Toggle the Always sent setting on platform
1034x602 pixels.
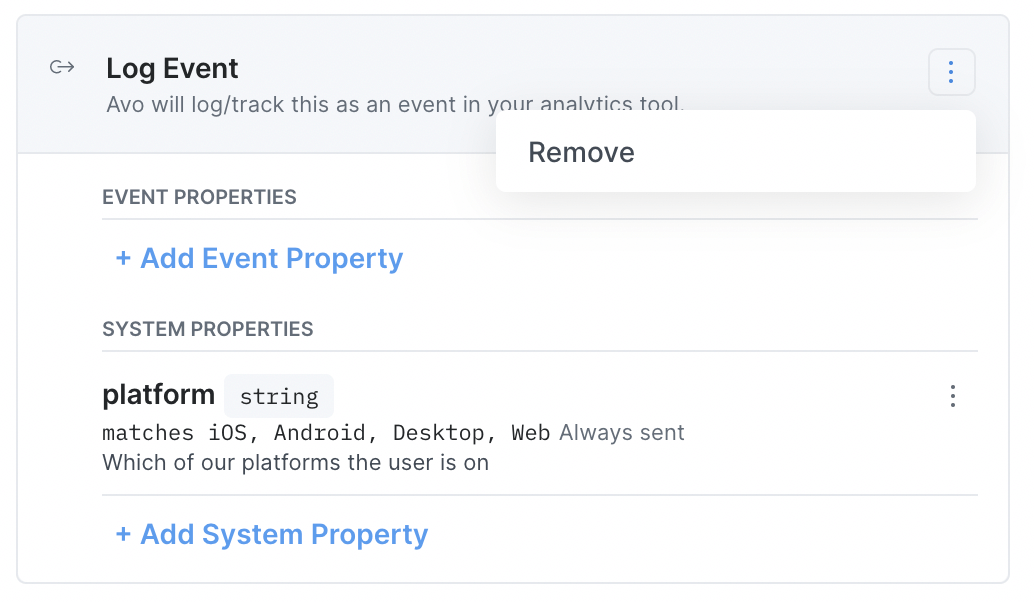coord(621,432)
